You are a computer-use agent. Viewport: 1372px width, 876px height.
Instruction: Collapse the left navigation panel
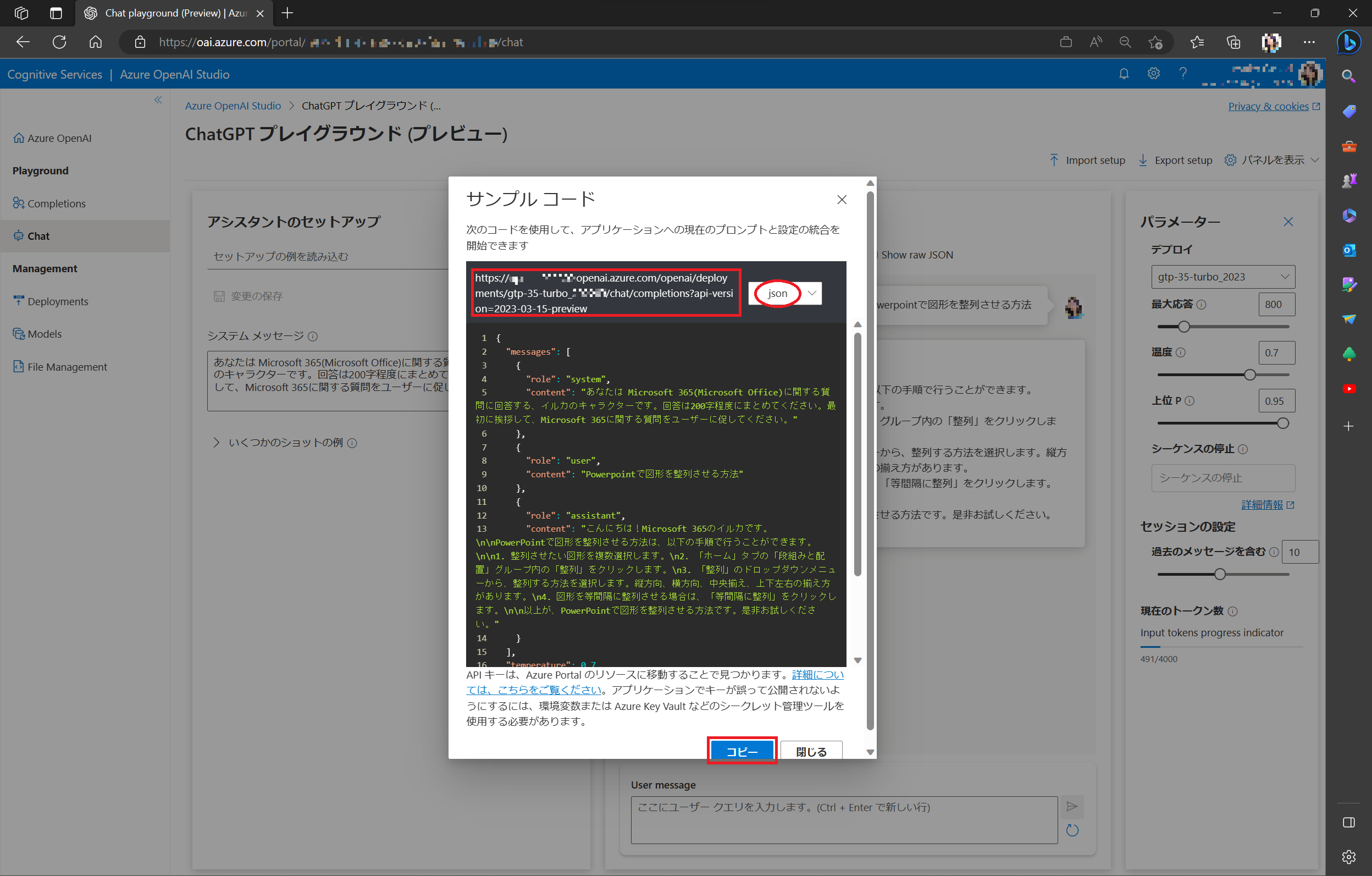[x=158, y=100]
